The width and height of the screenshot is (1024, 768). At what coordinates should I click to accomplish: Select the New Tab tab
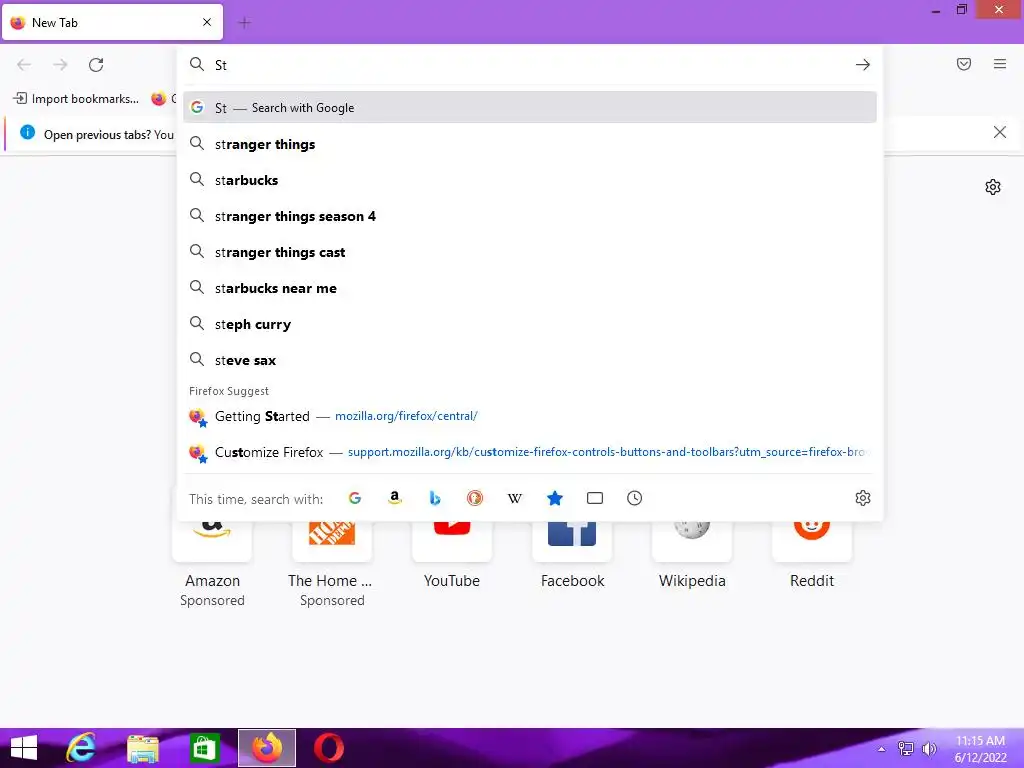click(112, 22)
